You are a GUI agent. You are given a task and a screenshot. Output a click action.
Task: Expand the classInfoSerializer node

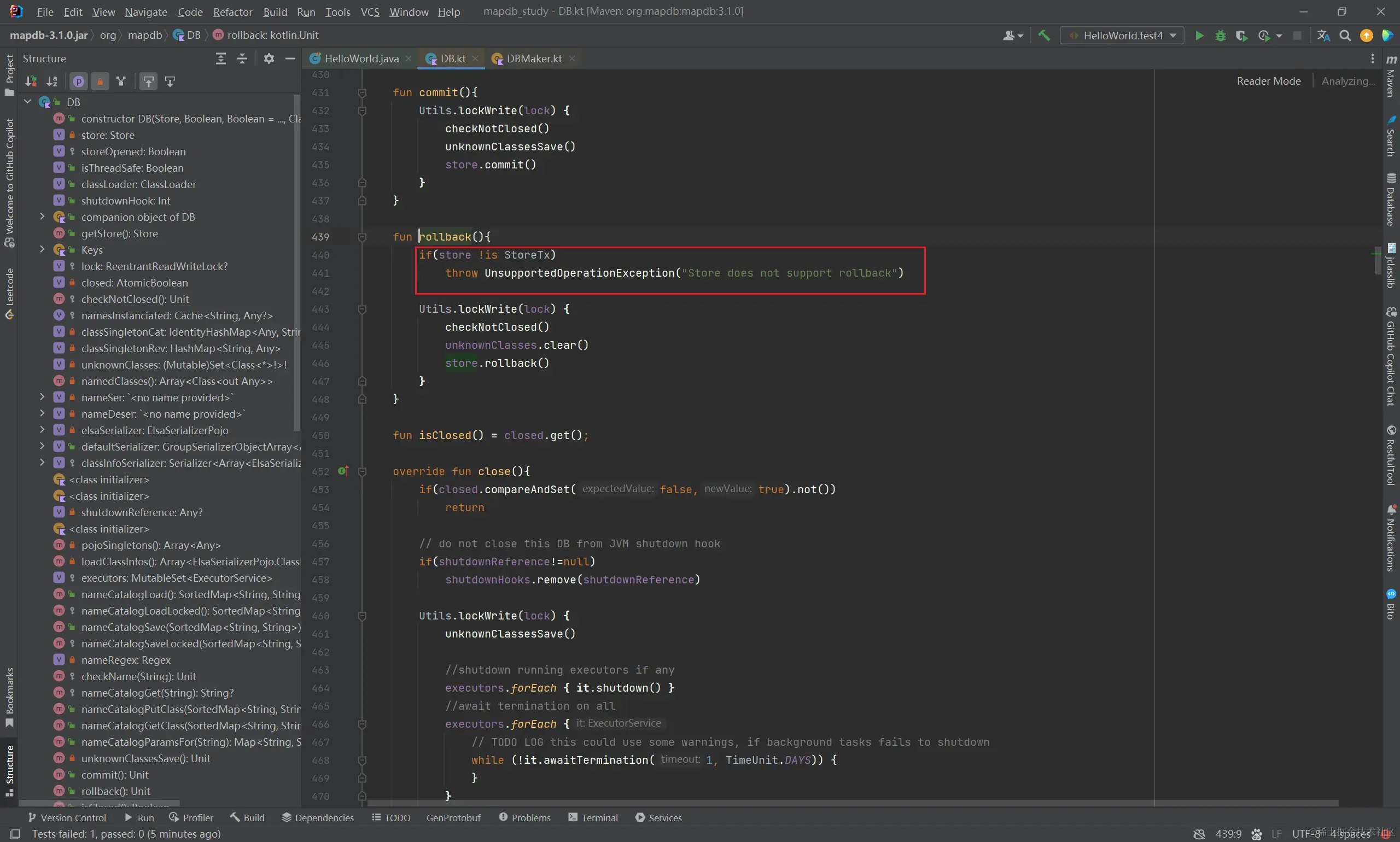(42, 463)
